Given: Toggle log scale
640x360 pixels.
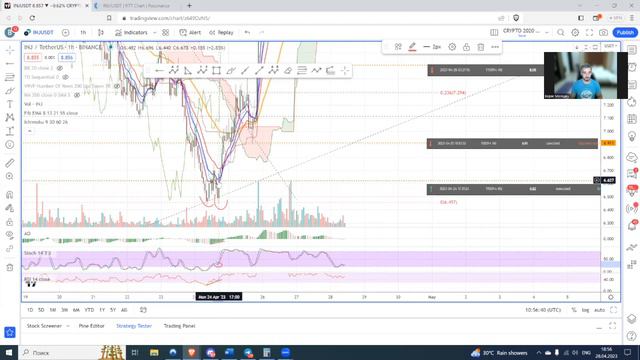Looking at the screenshot, I should (x=585, y=310).
